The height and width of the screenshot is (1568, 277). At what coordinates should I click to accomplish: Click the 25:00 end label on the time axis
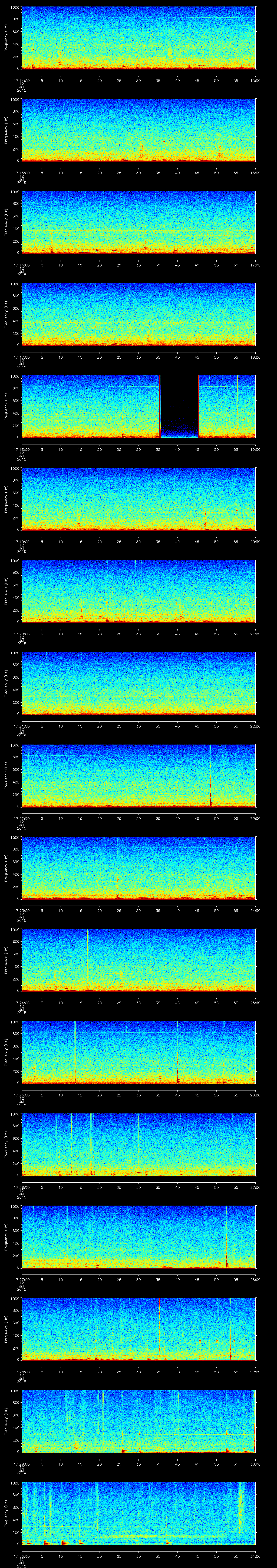pos(255,1003)
